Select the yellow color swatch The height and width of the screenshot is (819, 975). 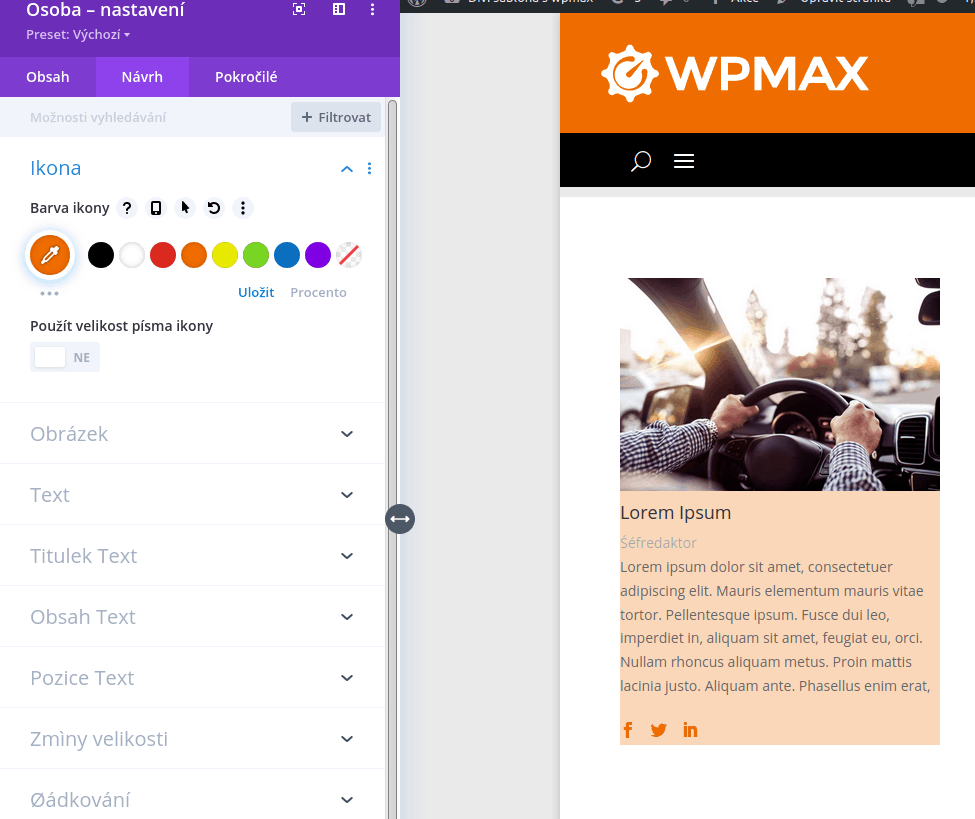[x=225, y=255]
